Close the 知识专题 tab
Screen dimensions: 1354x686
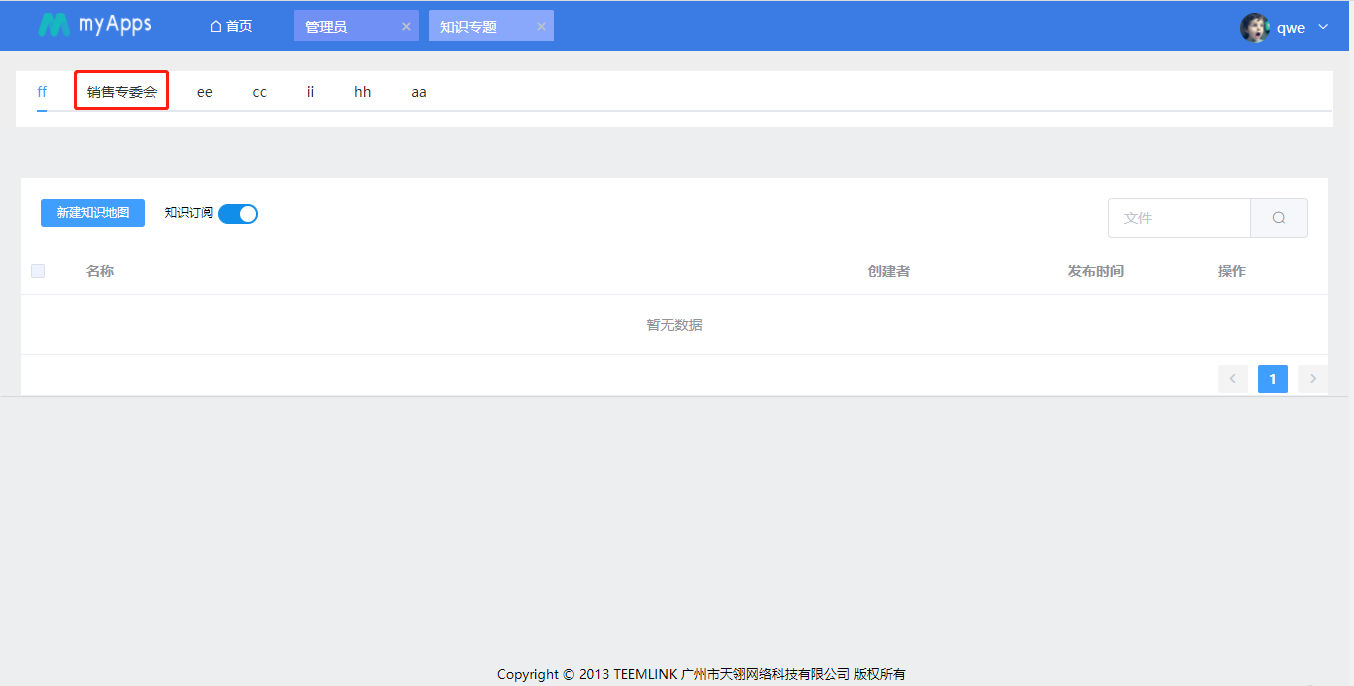541,27
